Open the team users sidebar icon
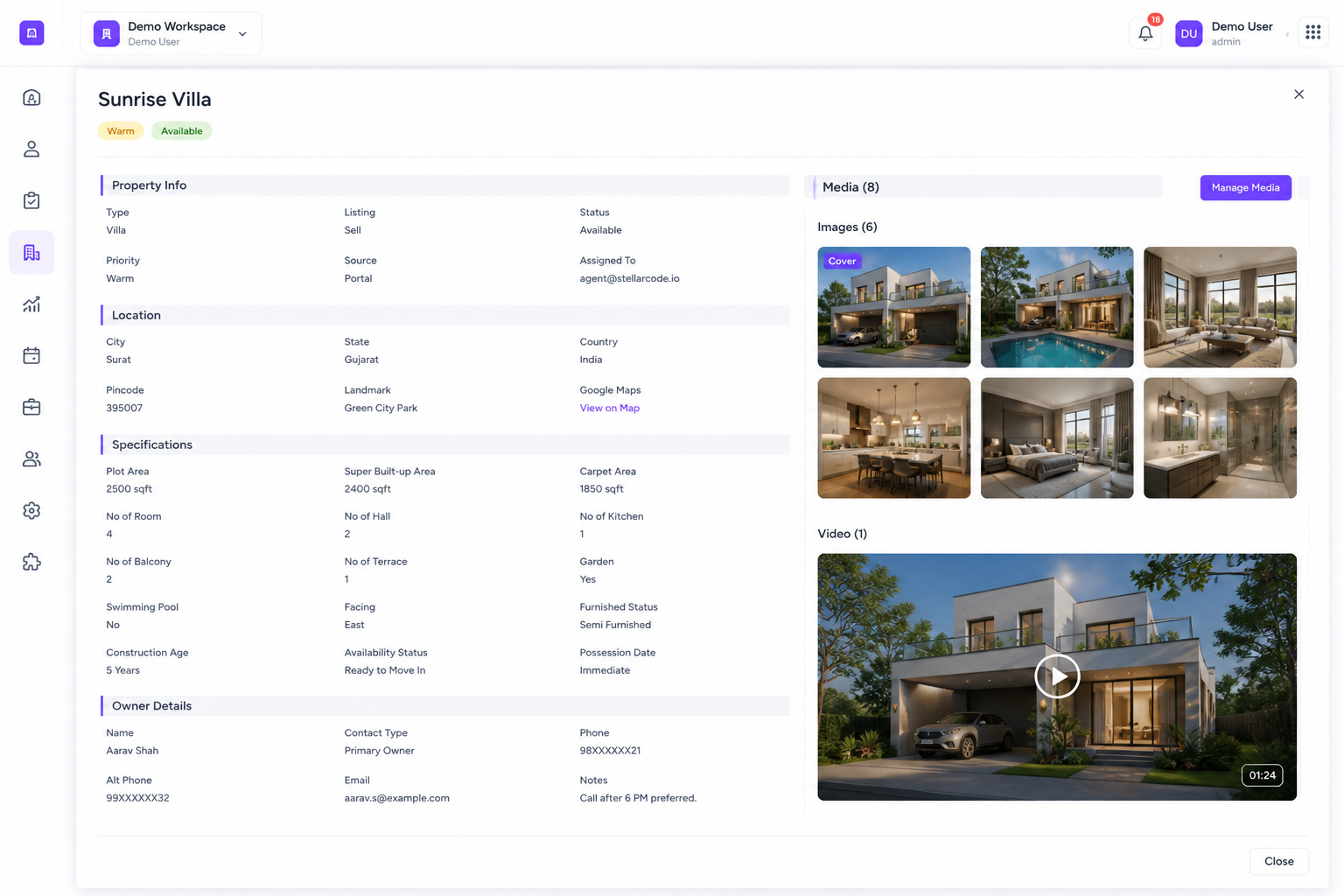1344x896 pixels. point(31,458)
